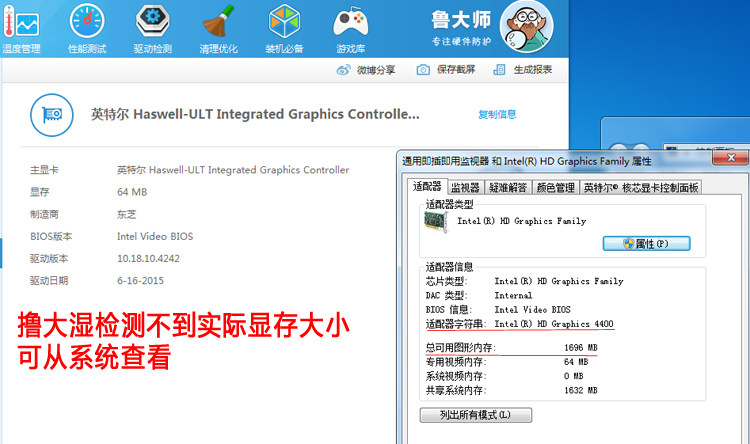The image size is (750, 444).
Task: Click the dialog title bar text
Action: pos(526,161)
